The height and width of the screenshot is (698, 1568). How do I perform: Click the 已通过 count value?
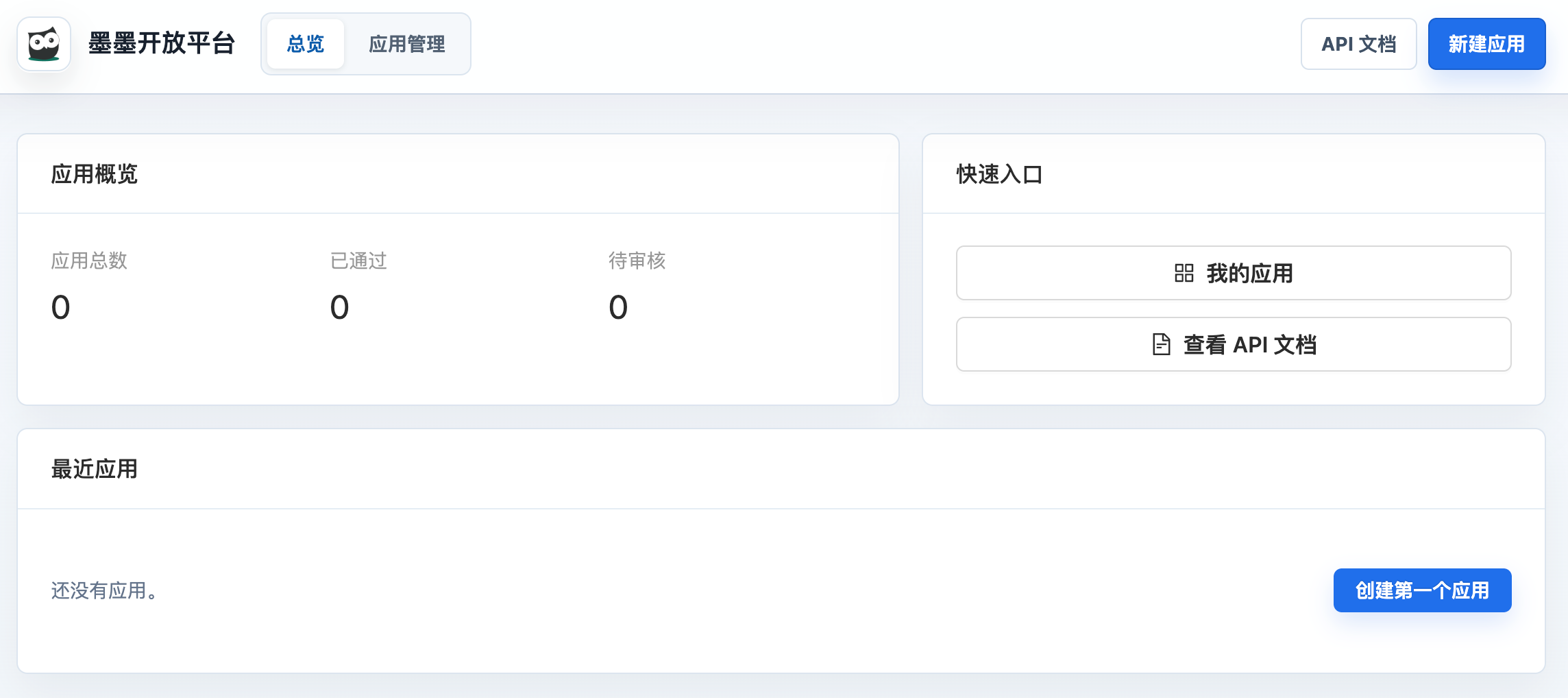point(340,306)
